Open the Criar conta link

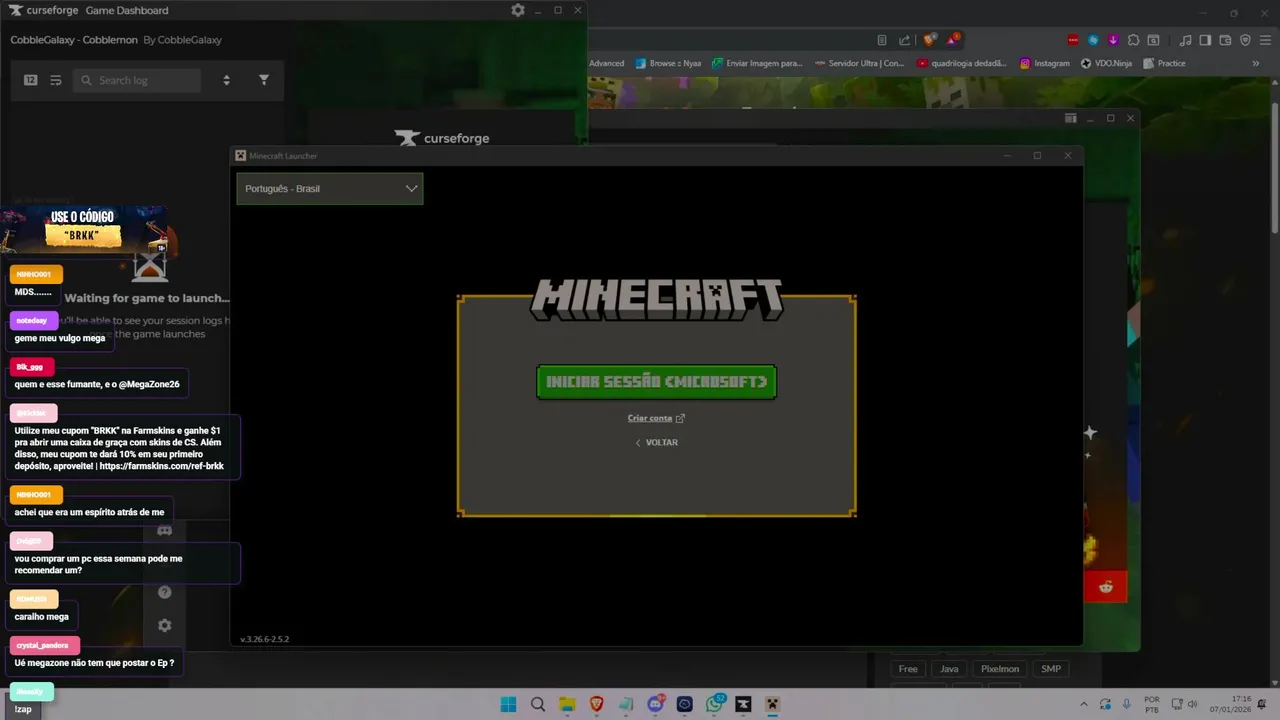pyautogui.click(x=656, y=418)
